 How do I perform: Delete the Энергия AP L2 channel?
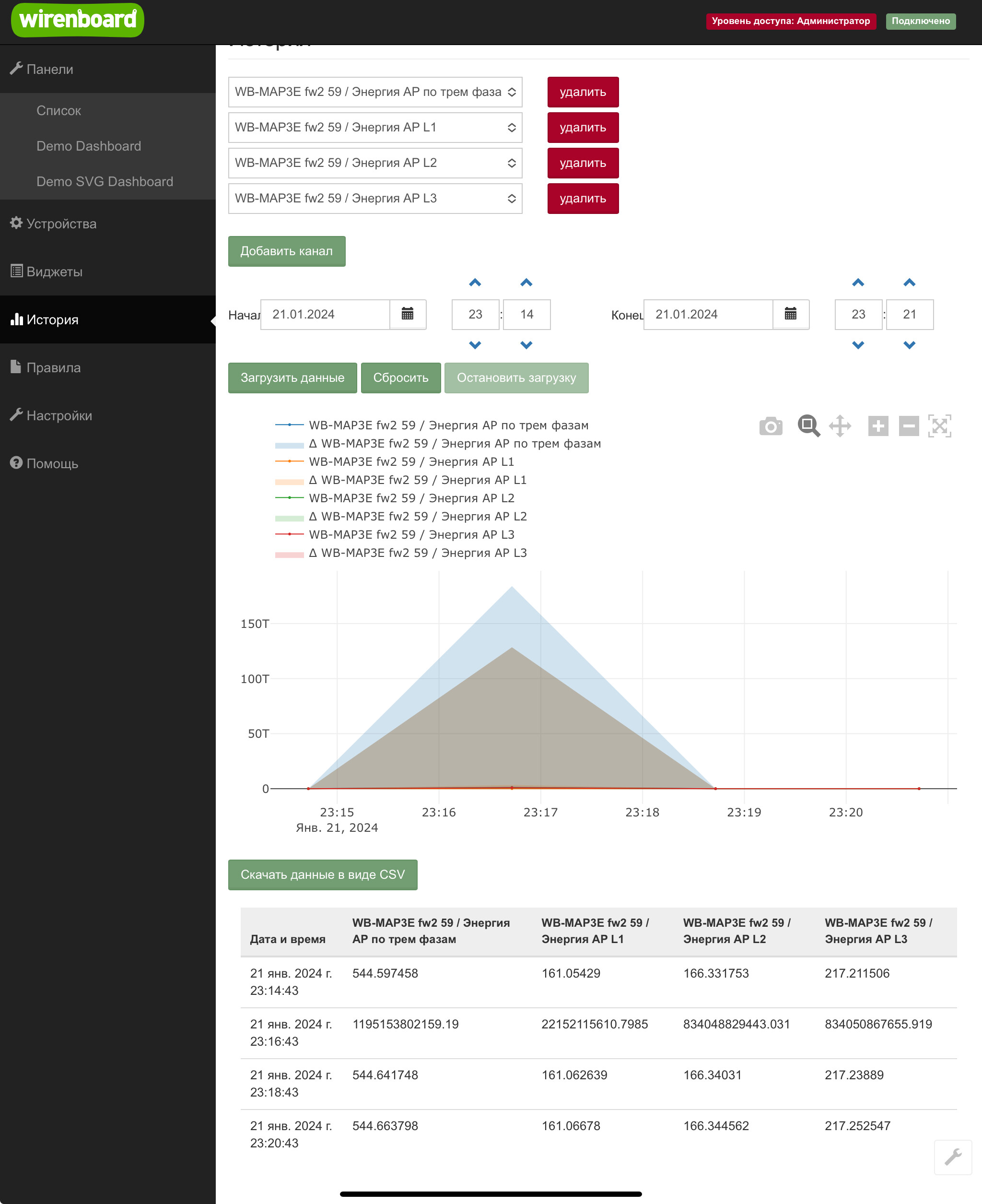pos(583,163)
